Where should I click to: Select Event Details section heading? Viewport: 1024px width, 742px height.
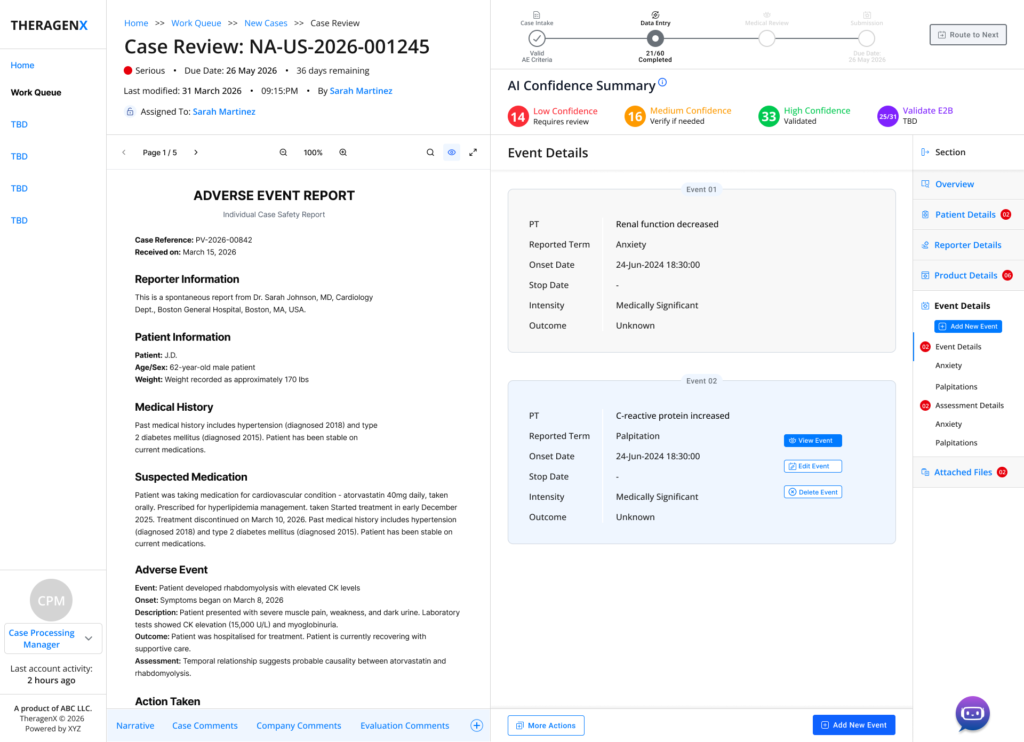click(961, 306)
